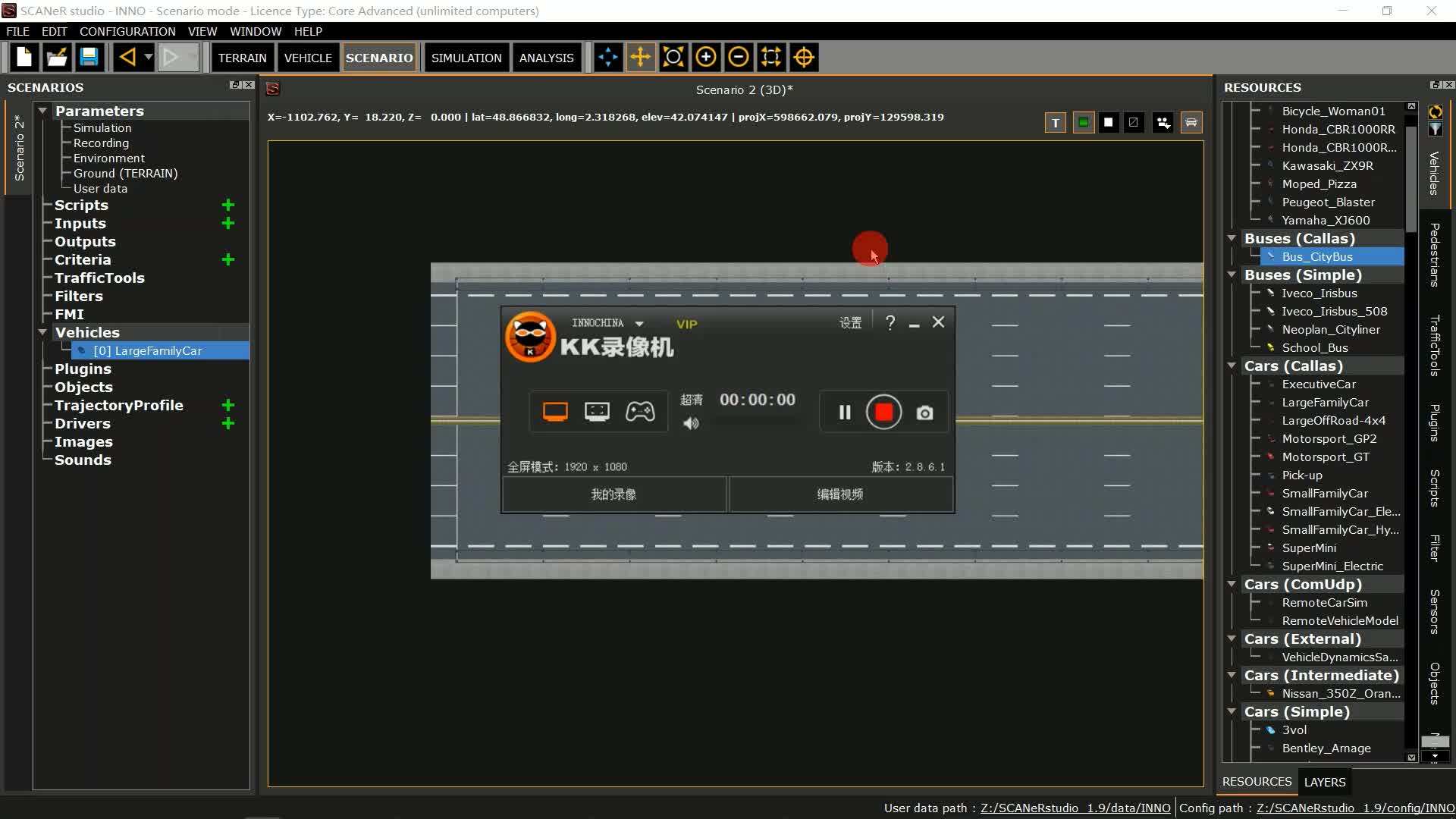The image size is (1456, 819).
Task: Take a screenshot with camera icon
Action: (924, 413)
